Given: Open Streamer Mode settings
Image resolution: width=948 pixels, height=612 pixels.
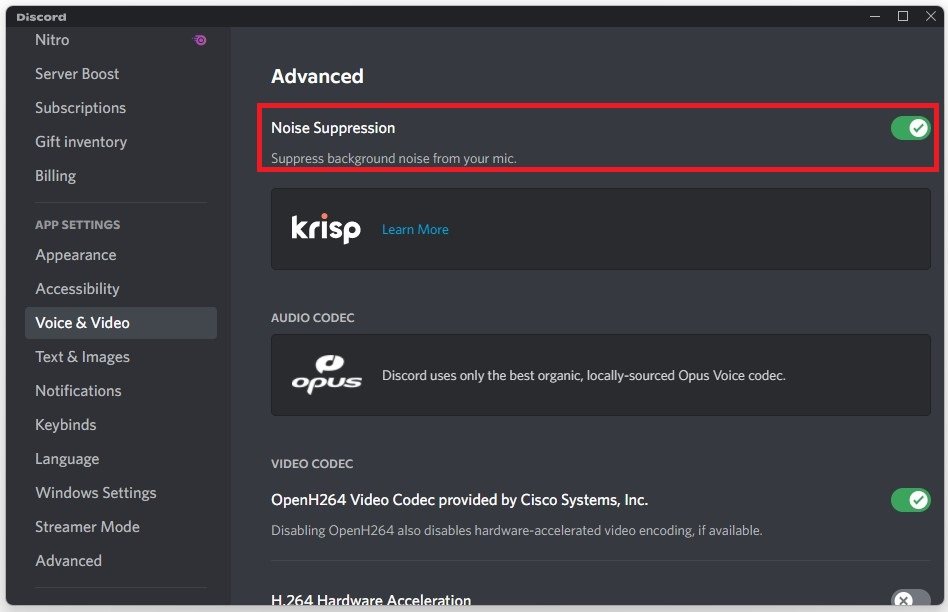Looking at the screenshot, I should coord(121,527).
